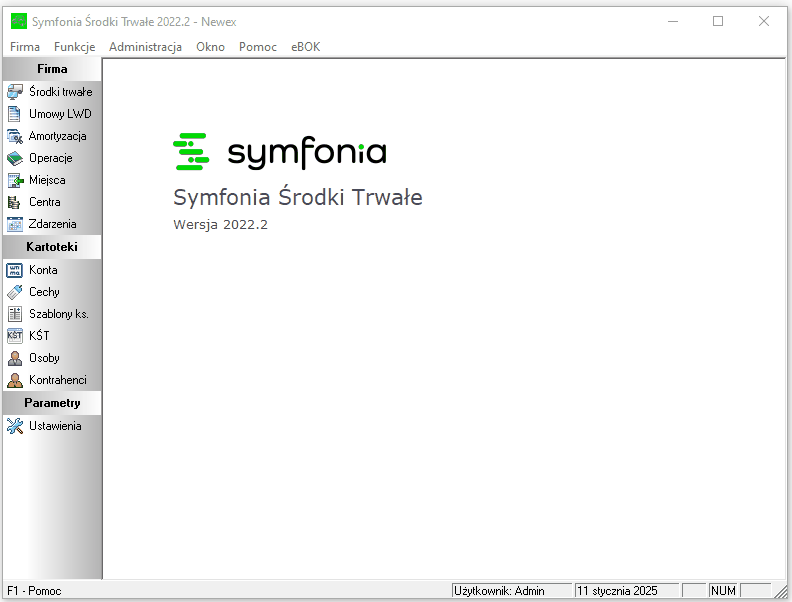Click the '11 stycznia 2025' status date
The height and width of the screenshot is (602, 792).
(x=627, y=591)
